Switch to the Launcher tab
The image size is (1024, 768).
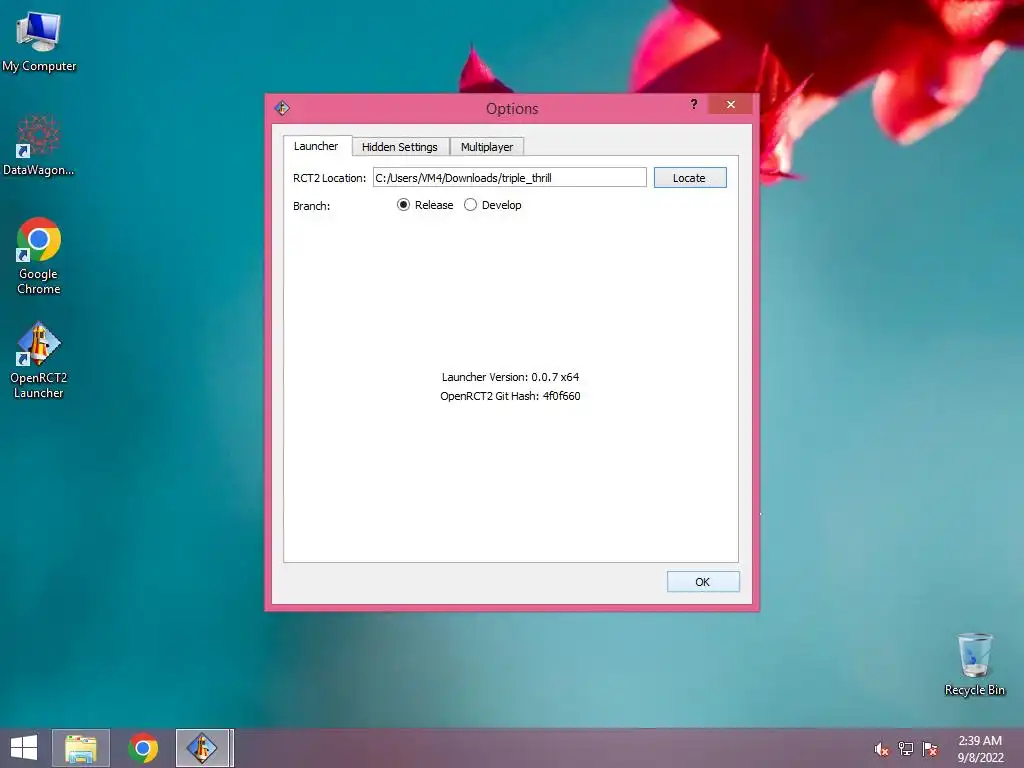tap(317, 146)
